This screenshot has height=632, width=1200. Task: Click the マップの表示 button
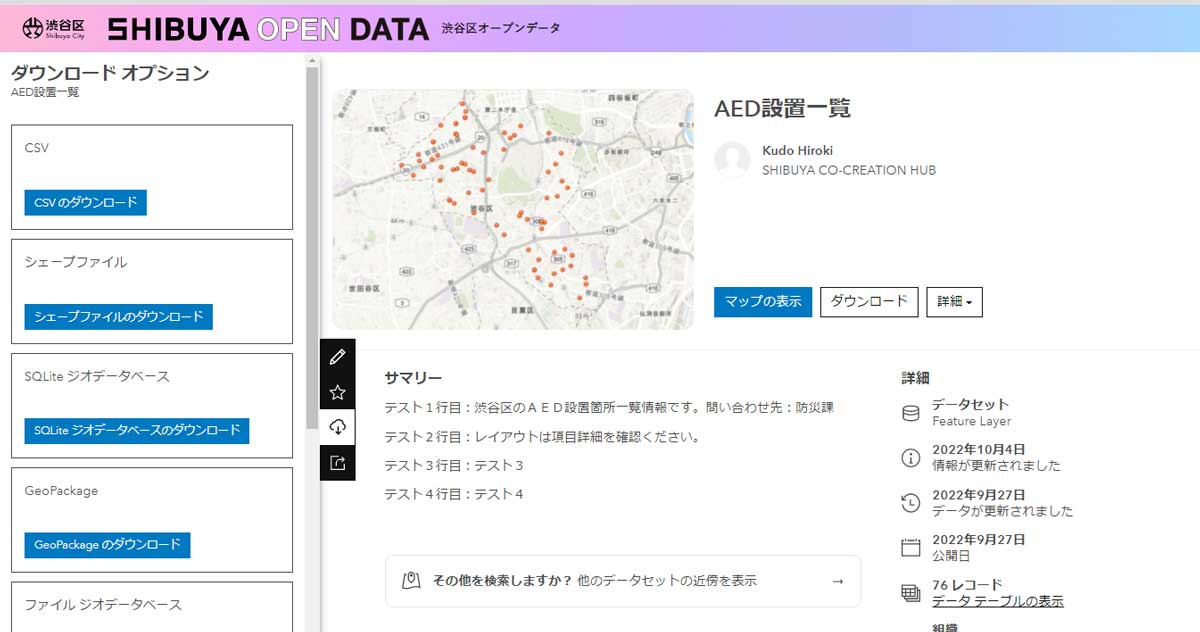[762, 300]
